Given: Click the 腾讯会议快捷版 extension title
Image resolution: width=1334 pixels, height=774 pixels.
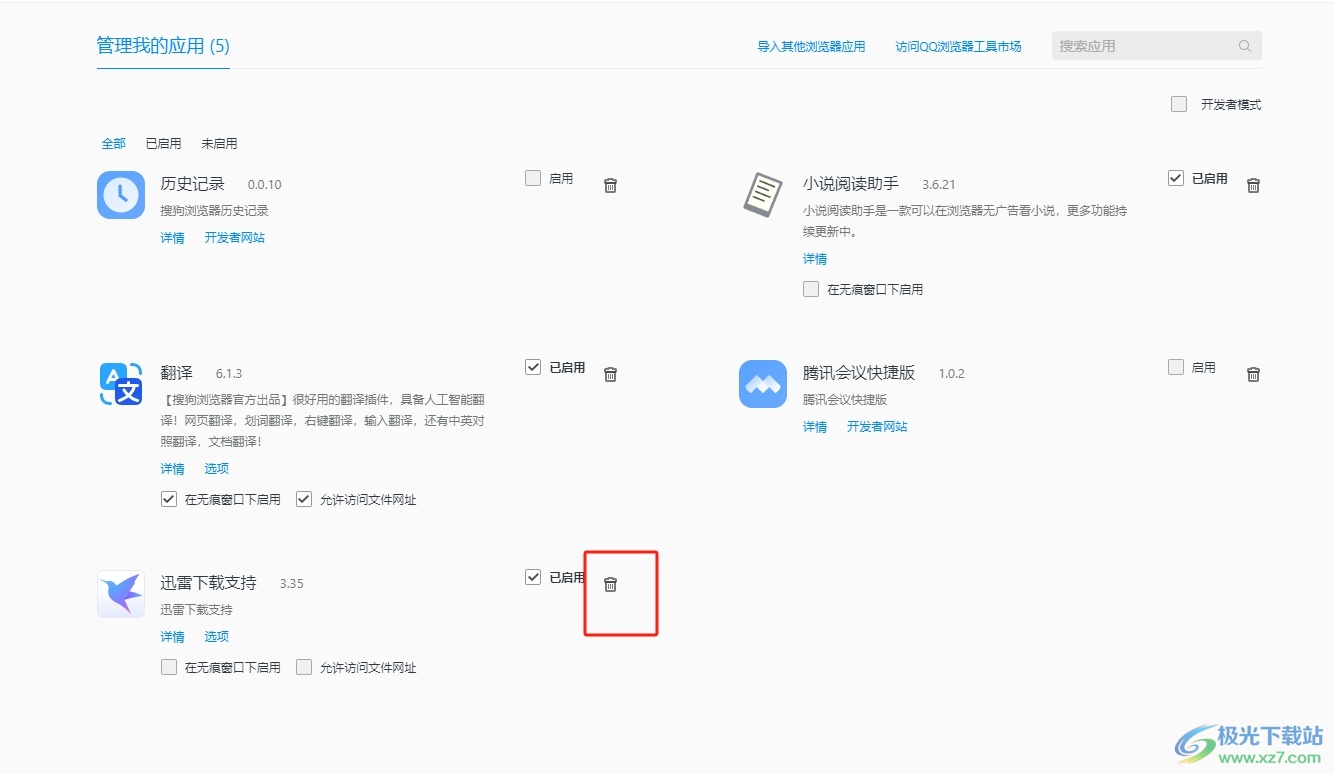Looking at the screenshot, I should [x=859, y=373].
